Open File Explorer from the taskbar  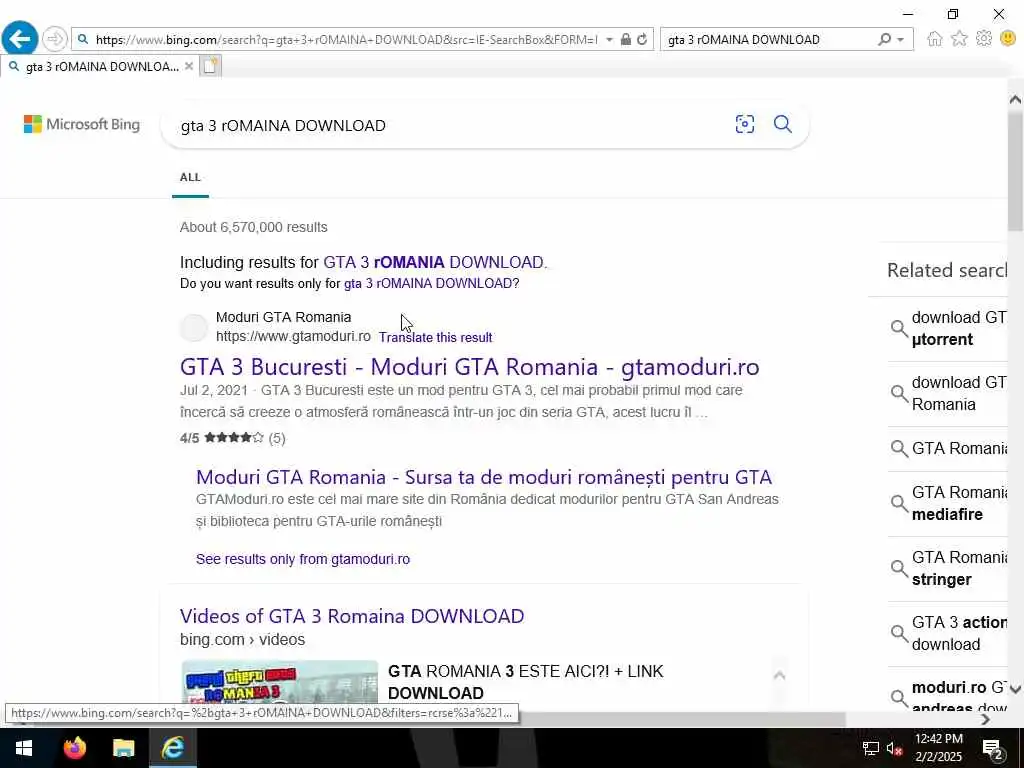(123, 748)
